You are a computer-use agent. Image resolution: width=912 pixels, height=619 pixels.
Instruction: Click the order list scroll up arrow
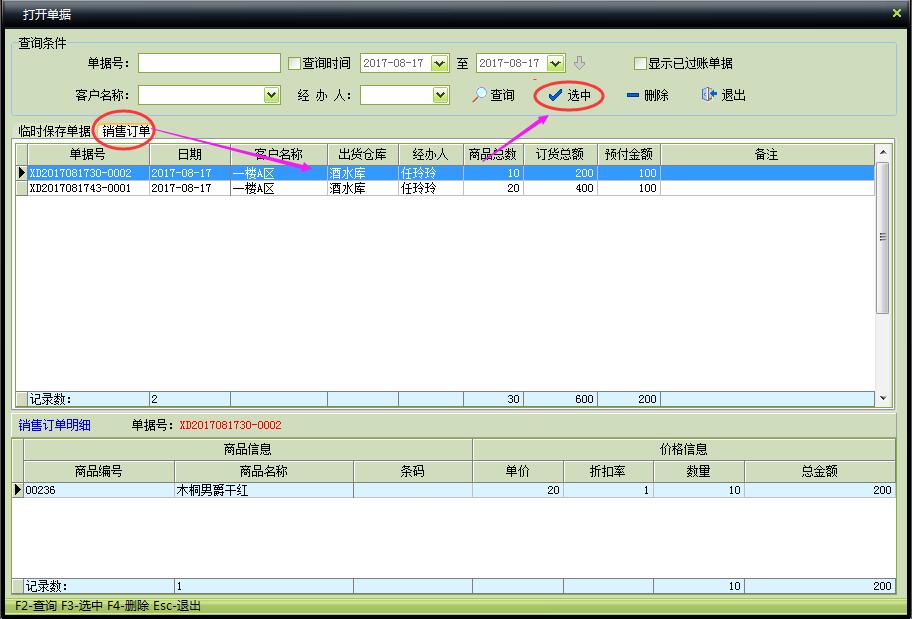(883, 152)
